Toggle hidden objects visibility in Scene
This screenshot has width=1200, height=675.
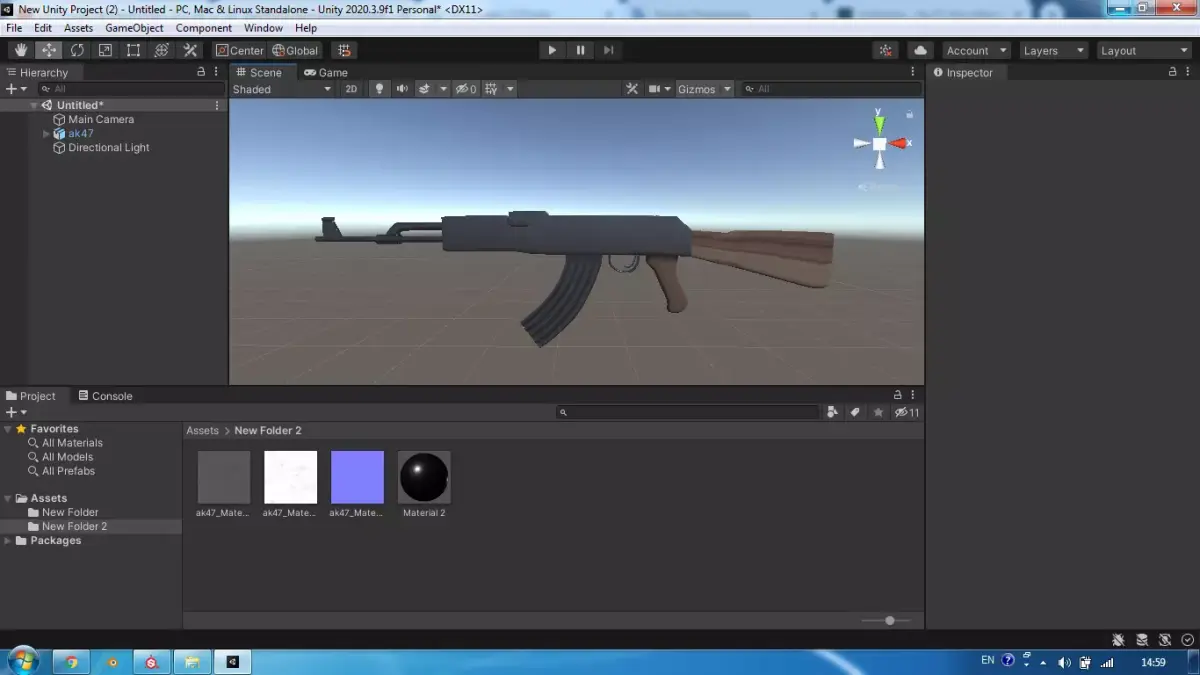point(466,89)
